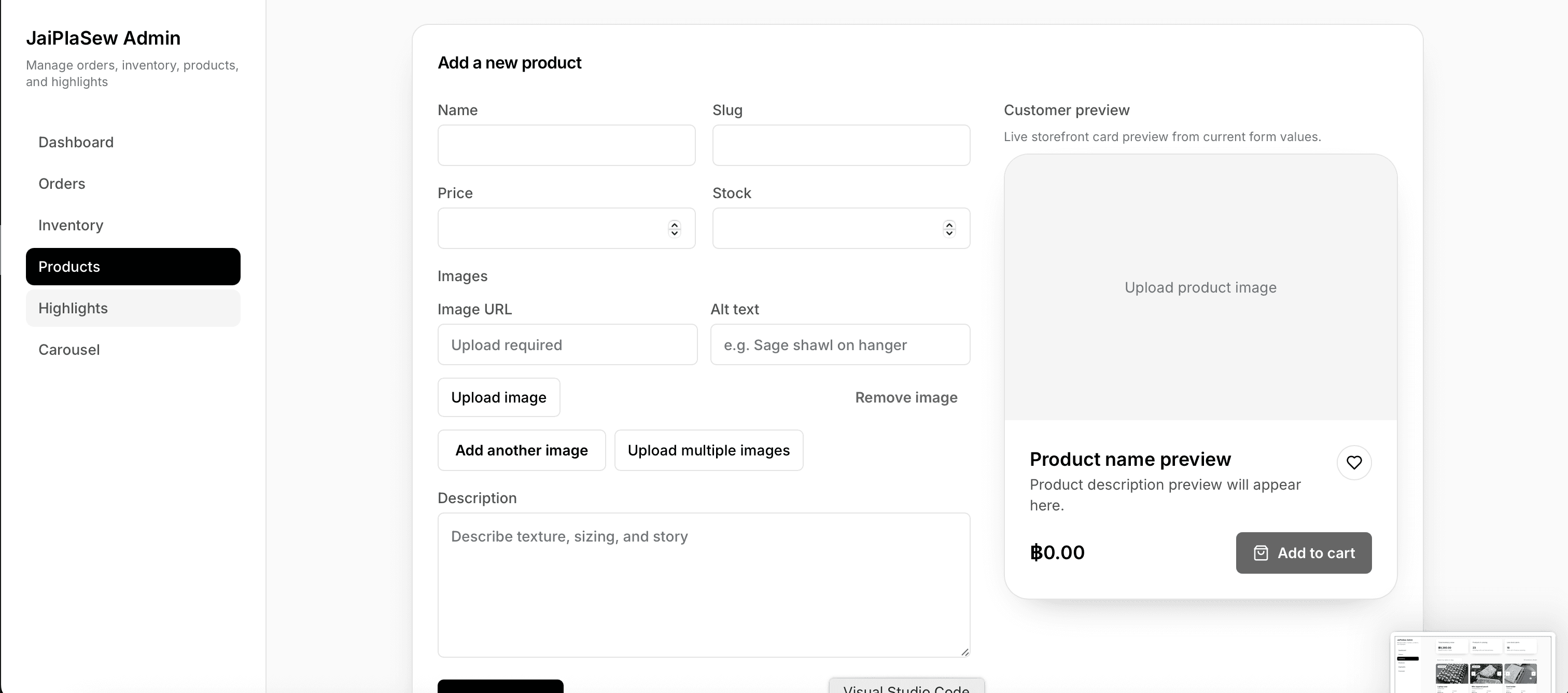The image size is (1568, 693).
Task: Click the Alt text input field
Action: (840, 344)
